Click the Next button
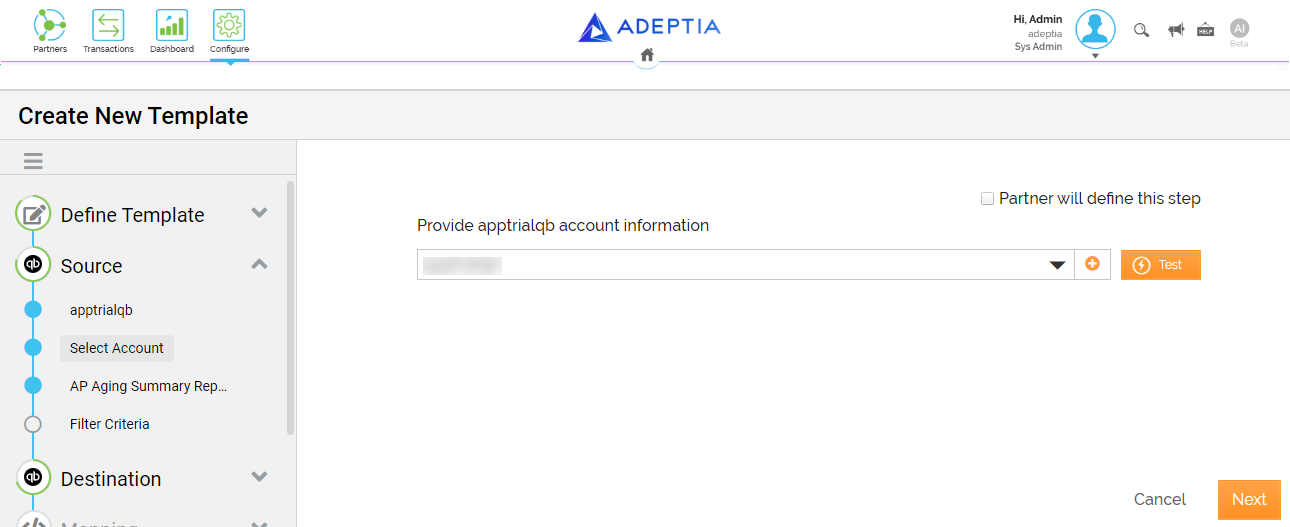 coord(1249,500)
